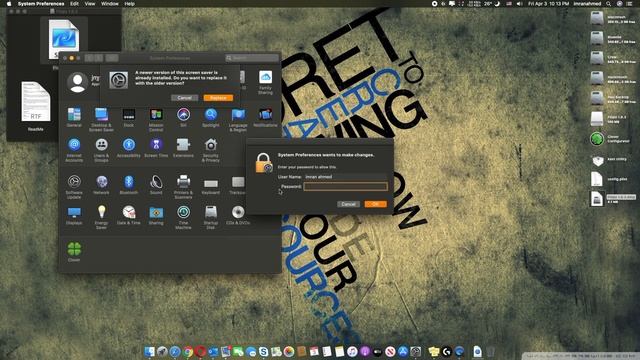Open the View menu
The image size is (640, 360).
click(90, 4)
